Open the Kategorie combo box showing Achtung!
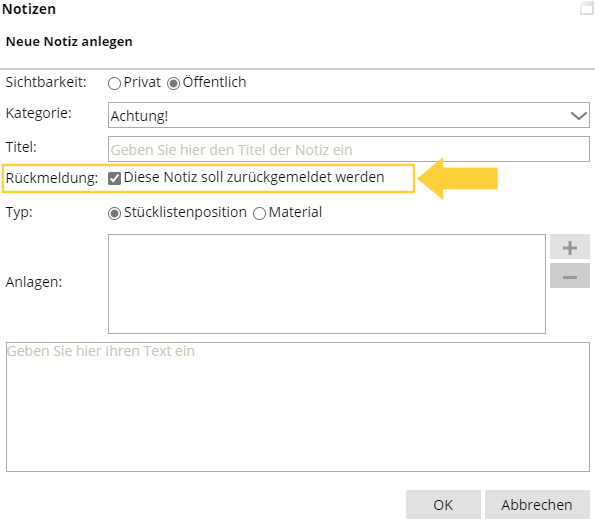The height and width of the screenshot is (527, 595). pyautogui.click(x=348, y=115)
